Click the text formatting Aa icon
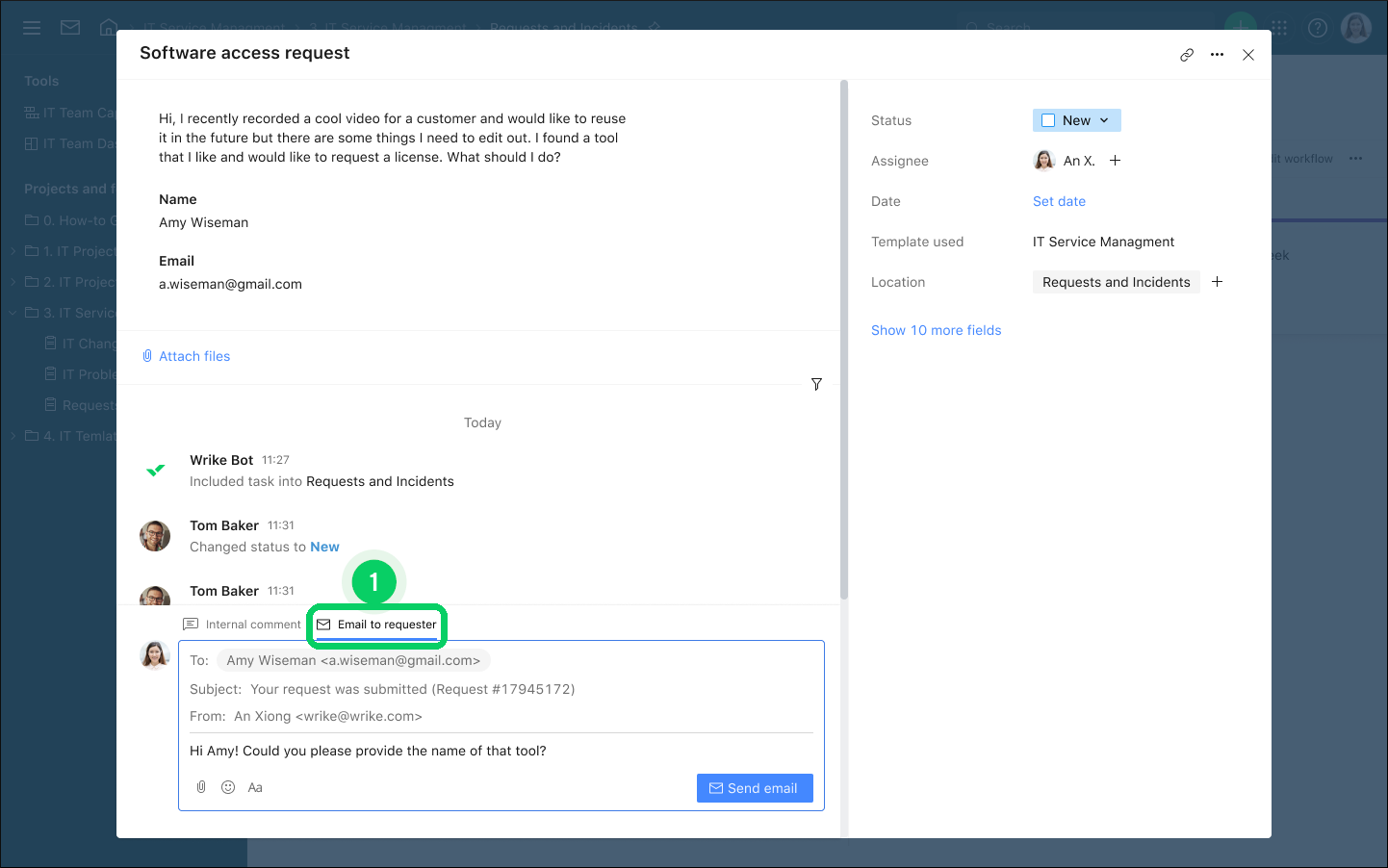Viewport: 1388px width, 868px height. 254,787
